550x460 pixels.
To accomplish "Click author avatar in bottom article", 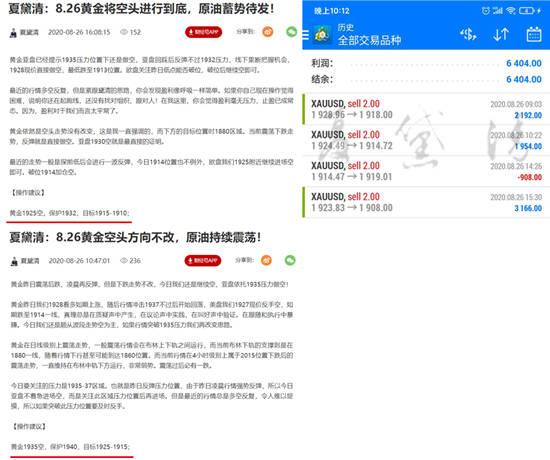I will 14,261.
